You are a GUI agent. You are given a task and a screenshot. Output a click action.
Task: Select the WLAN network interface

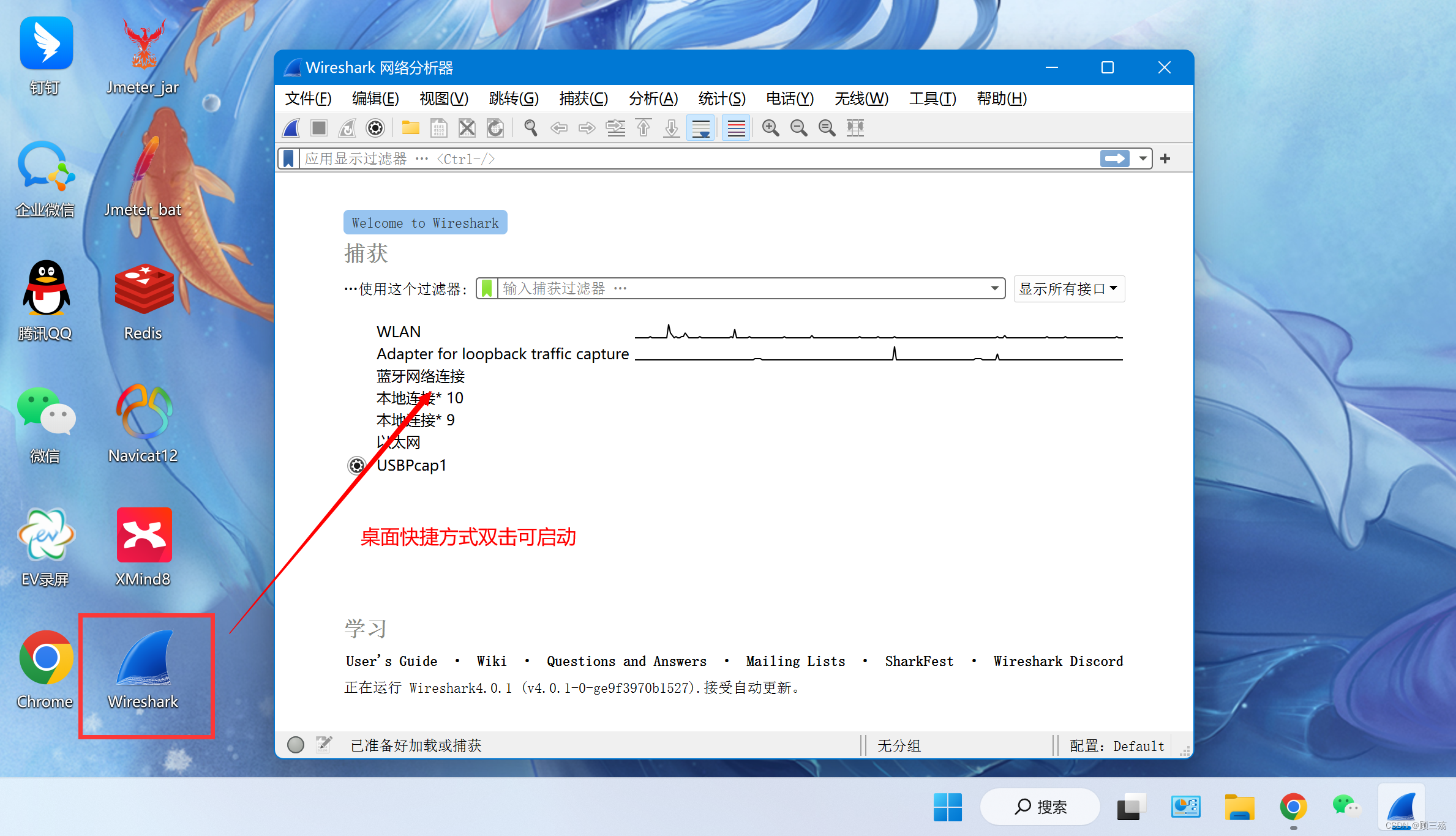click(x=396, y=330)
